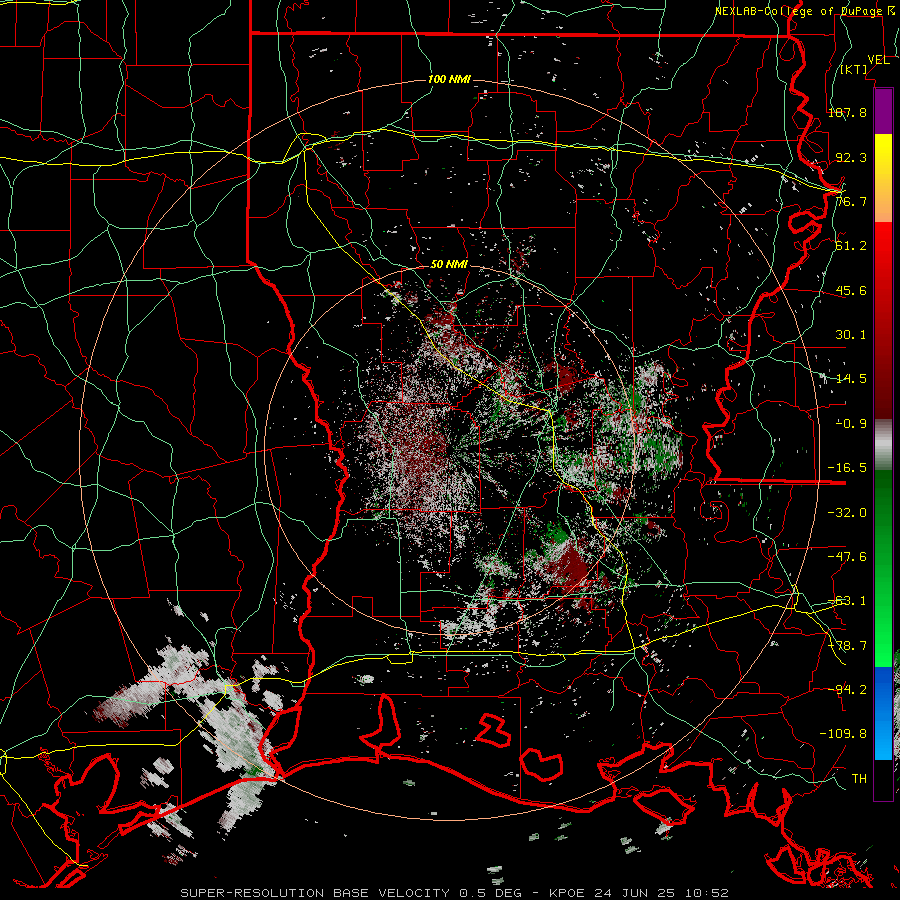Click the [KT] units label

[854, 70]
